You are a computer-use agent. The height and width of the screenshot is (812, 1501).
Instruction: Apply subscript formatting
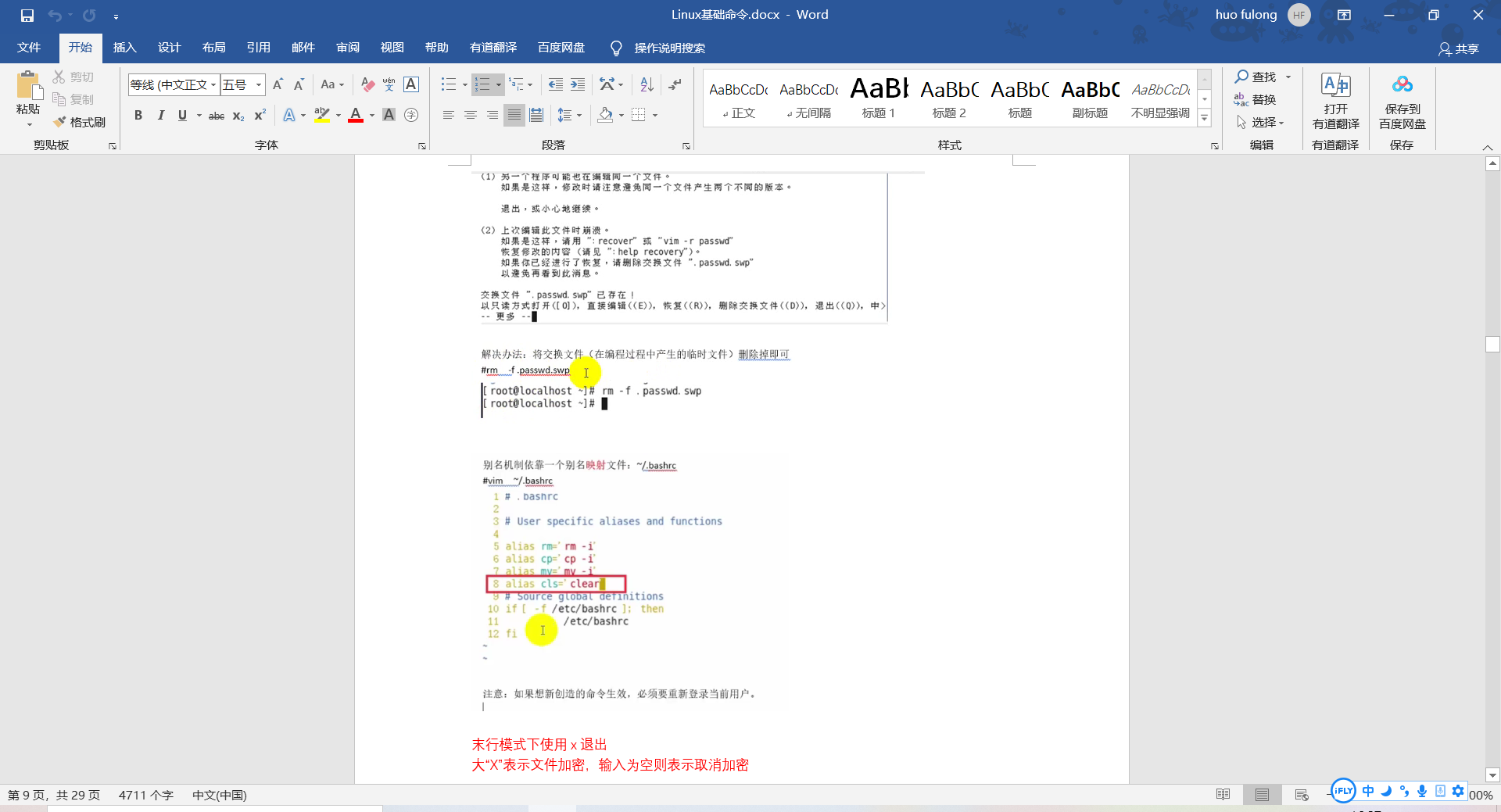237,116
